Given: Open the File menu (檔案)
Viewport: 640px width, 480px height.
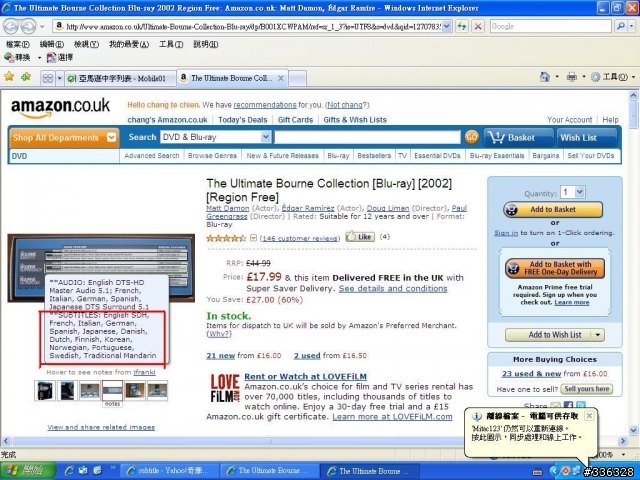Looking at the screenshot, I should 18,44.
